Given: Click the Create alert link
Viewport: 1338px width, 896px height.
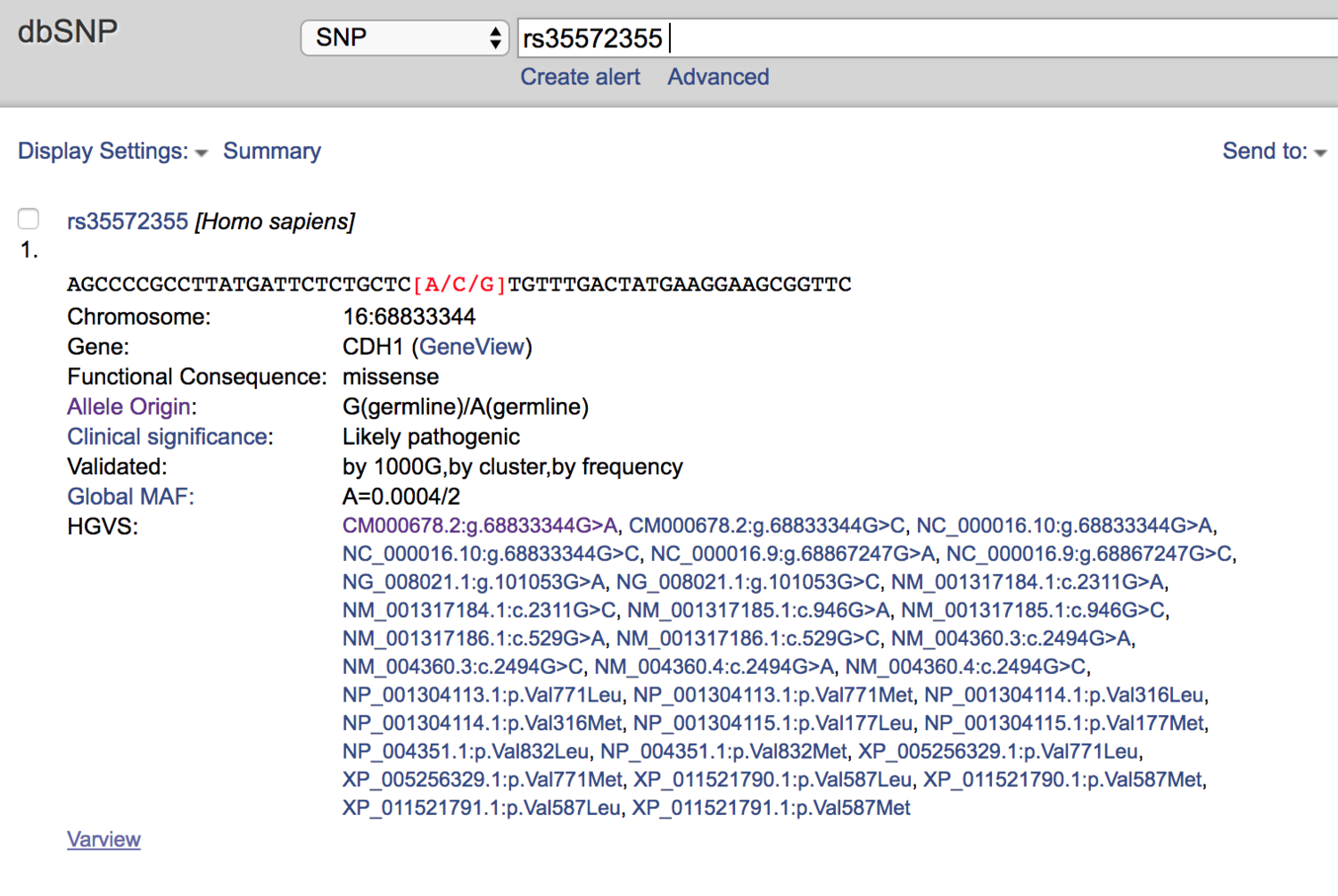Looking at the screenshot, I should tap(580, 77).
